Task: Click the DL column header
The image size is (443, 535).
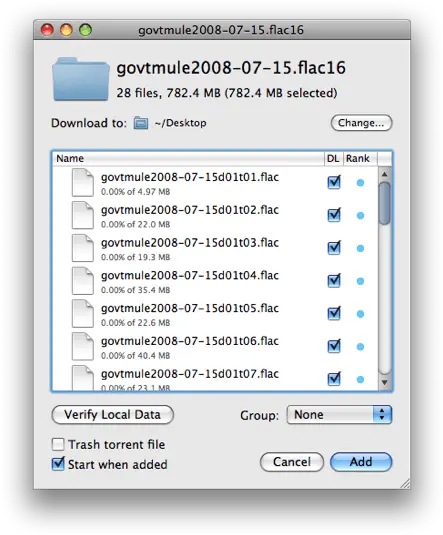Action: pyautogui.click(x=333, y=159)
